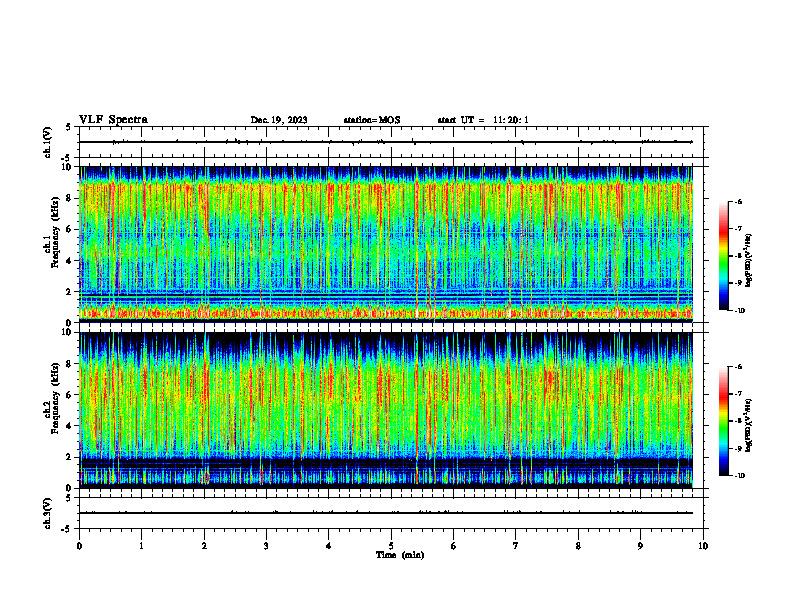Click time axis tick label "4"
This screenshot has width=792, height=612.
coord(329,546)
